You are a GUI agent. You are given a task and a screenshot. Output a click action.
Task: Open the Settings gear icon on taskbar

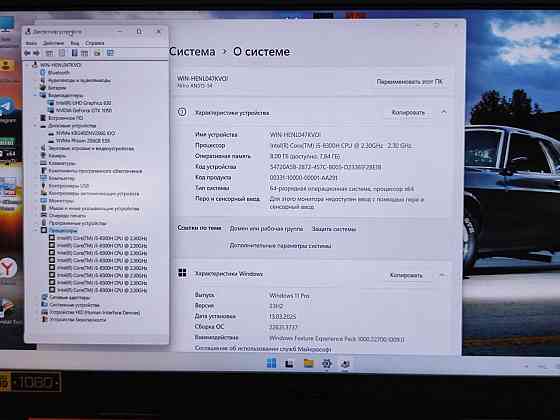pos(326,364)
